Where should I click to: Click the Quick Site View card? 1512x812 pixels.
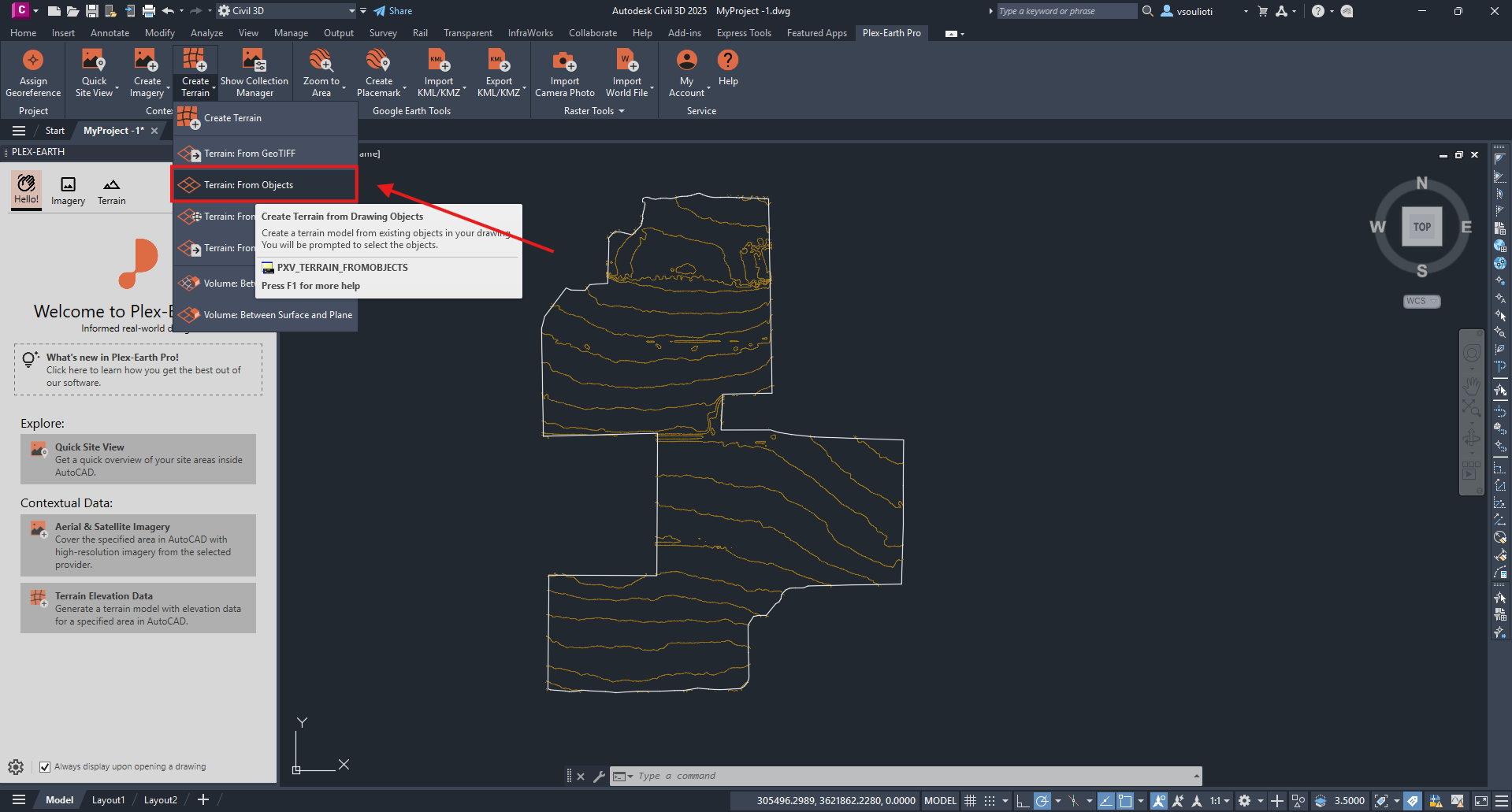pos(138,459)
